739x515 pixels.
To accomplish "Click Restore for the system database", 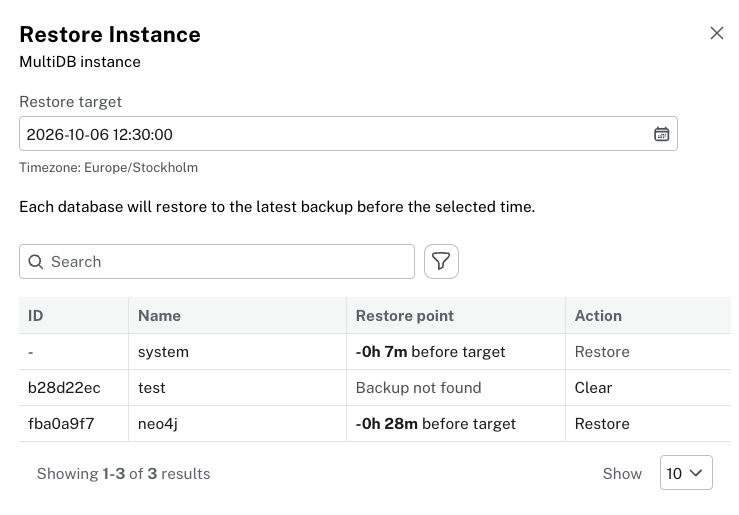I will 602,352.
